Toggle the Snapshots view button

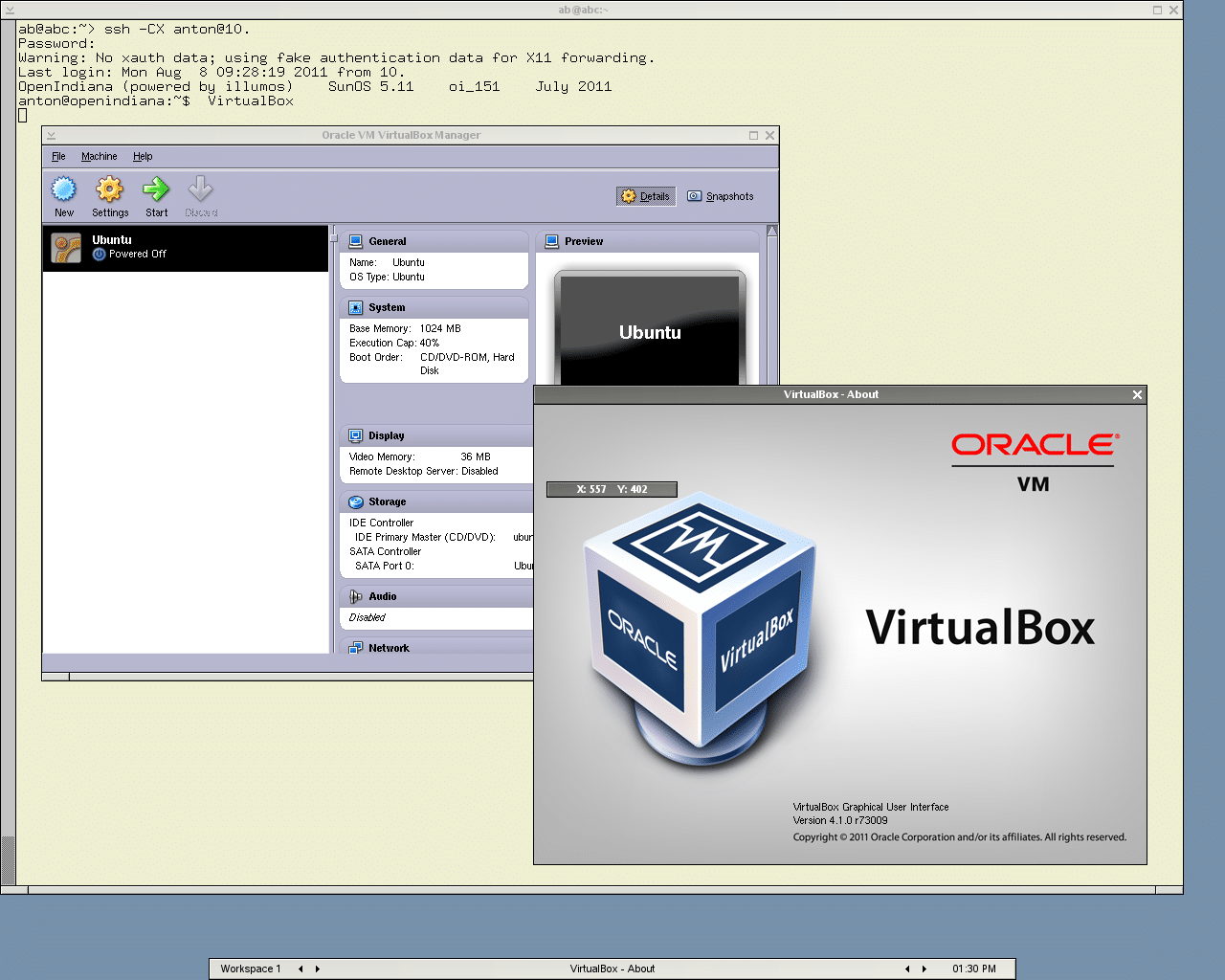[x=721, y=196]
